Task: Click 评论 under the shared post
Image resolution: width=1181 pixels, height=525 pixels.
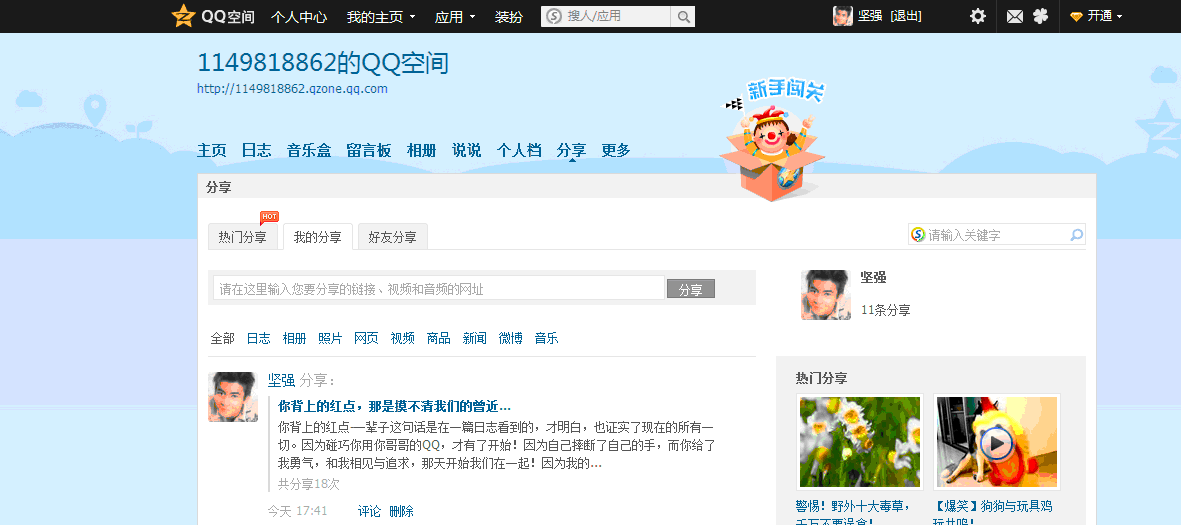Action: tap(369, 511)
